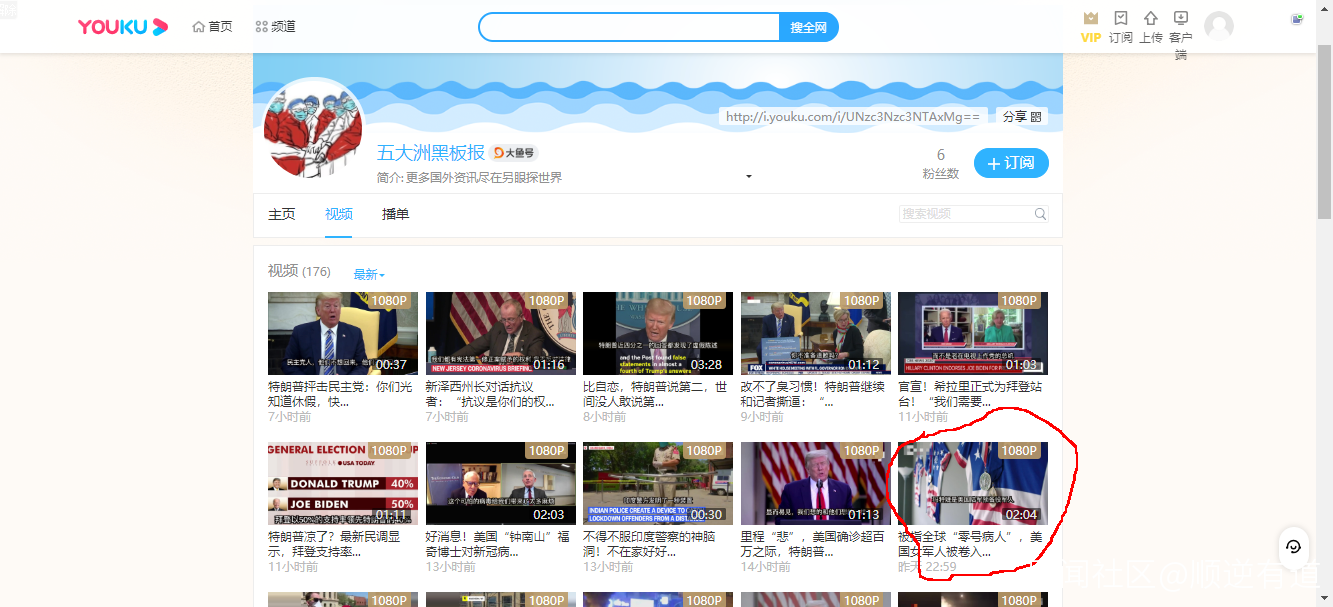Open the 01:16 New Jersey briefing thumbnail

pyautogui.click(x=500, y=334)
